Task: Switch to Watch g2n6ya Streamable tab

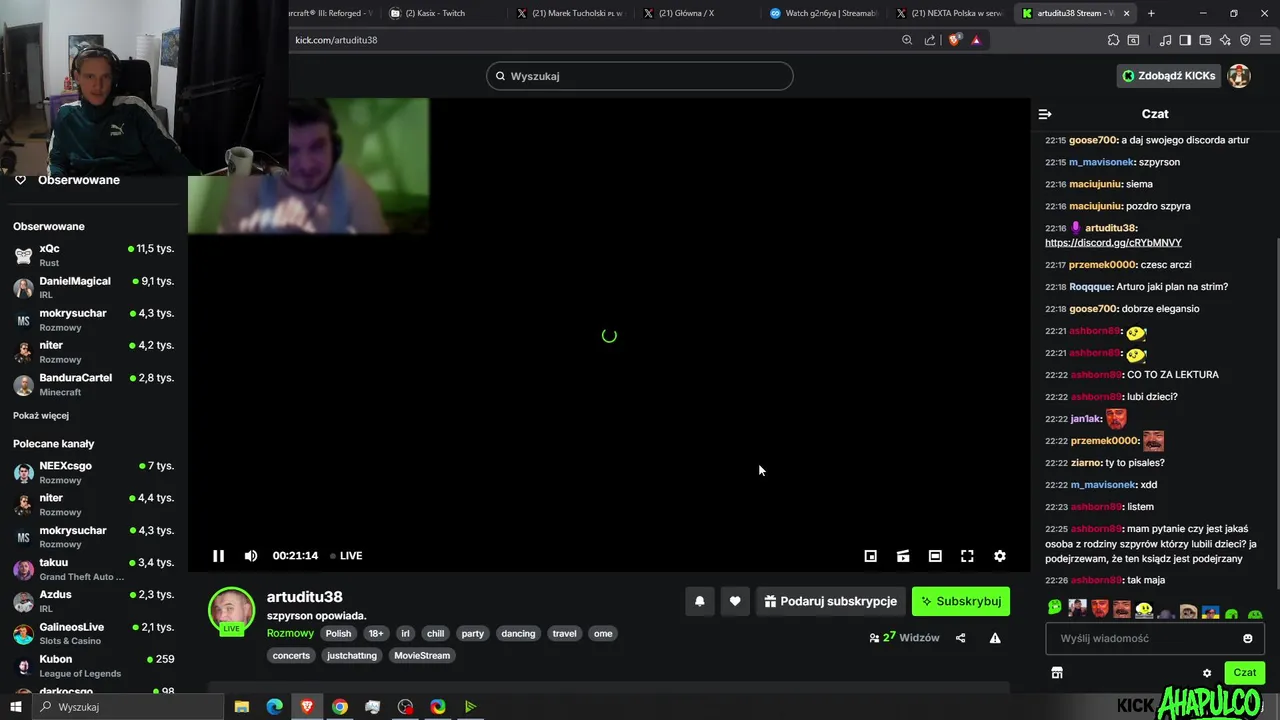Action: click(823, 13)
